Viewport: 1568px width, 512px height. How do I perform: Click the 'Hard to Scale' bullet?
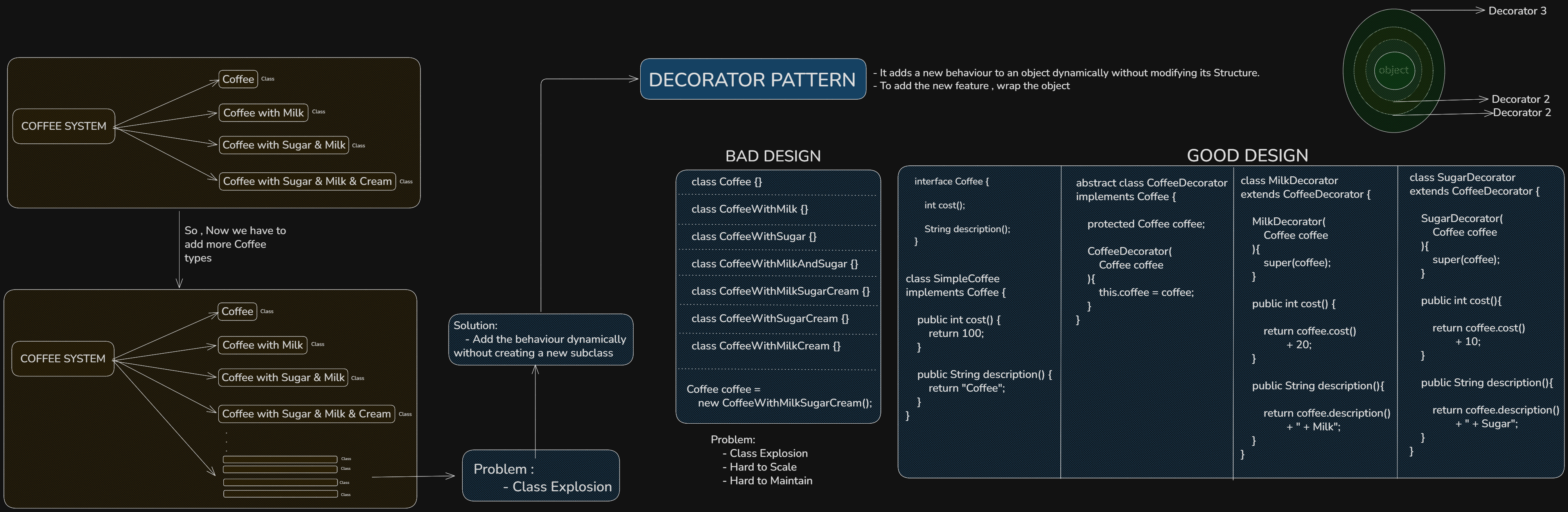759,467
